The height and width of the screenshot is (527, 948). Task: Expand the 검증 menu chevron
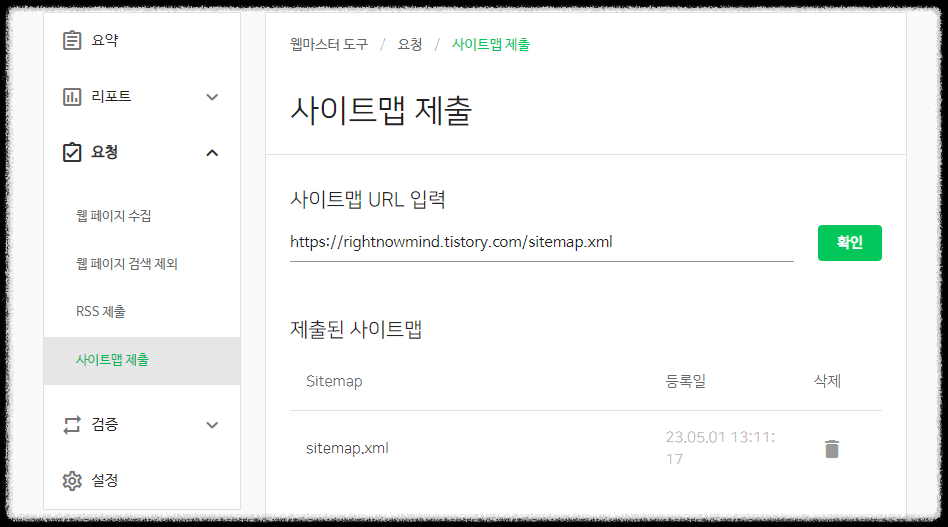[x=212, y=425]
